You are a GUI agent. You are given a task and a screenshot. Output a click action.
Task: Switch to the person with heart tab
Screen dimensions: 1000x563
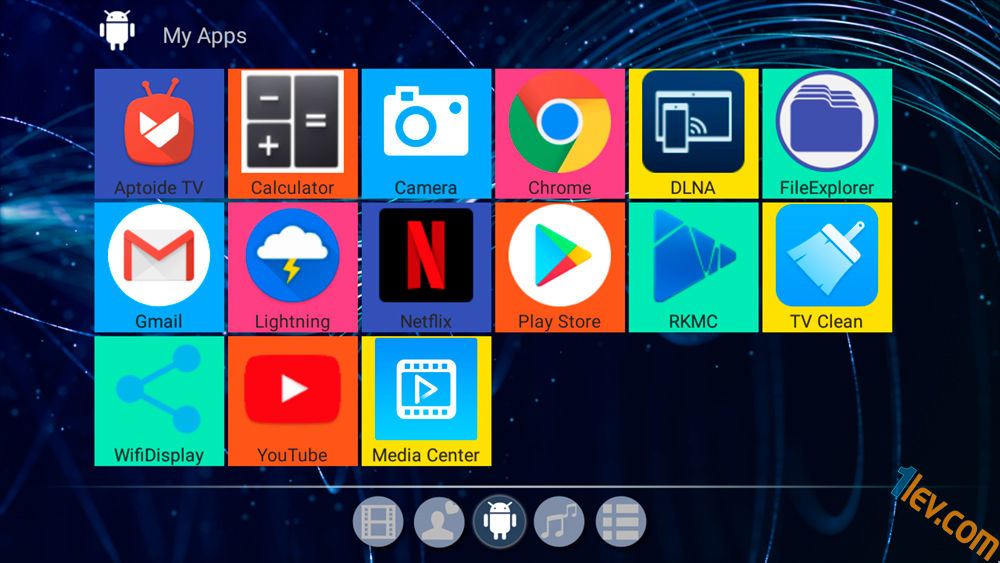coord(439,522)
